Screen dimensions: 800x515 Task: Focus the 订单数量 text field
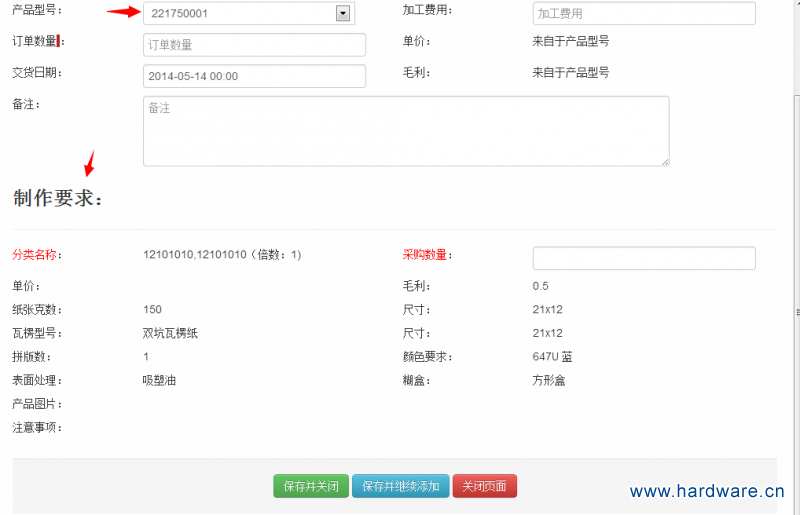(x=254, y=45)
